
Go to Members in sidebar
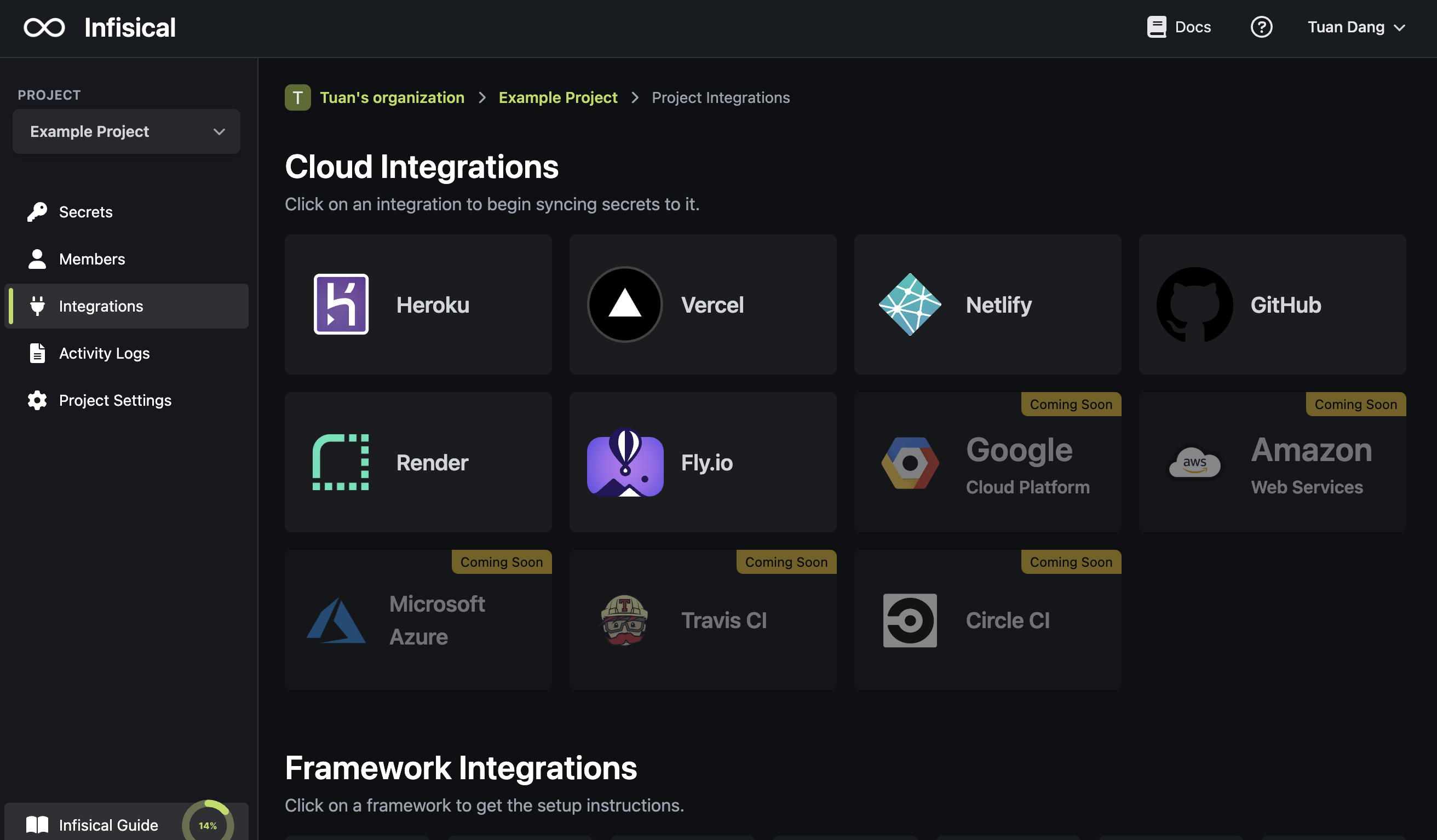(126, 259)
